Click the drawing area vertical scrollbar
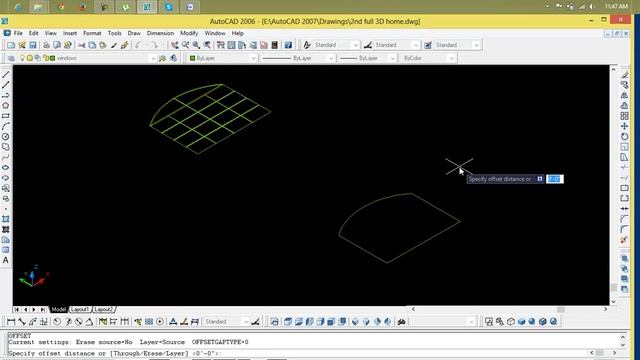 coord(613,186)
